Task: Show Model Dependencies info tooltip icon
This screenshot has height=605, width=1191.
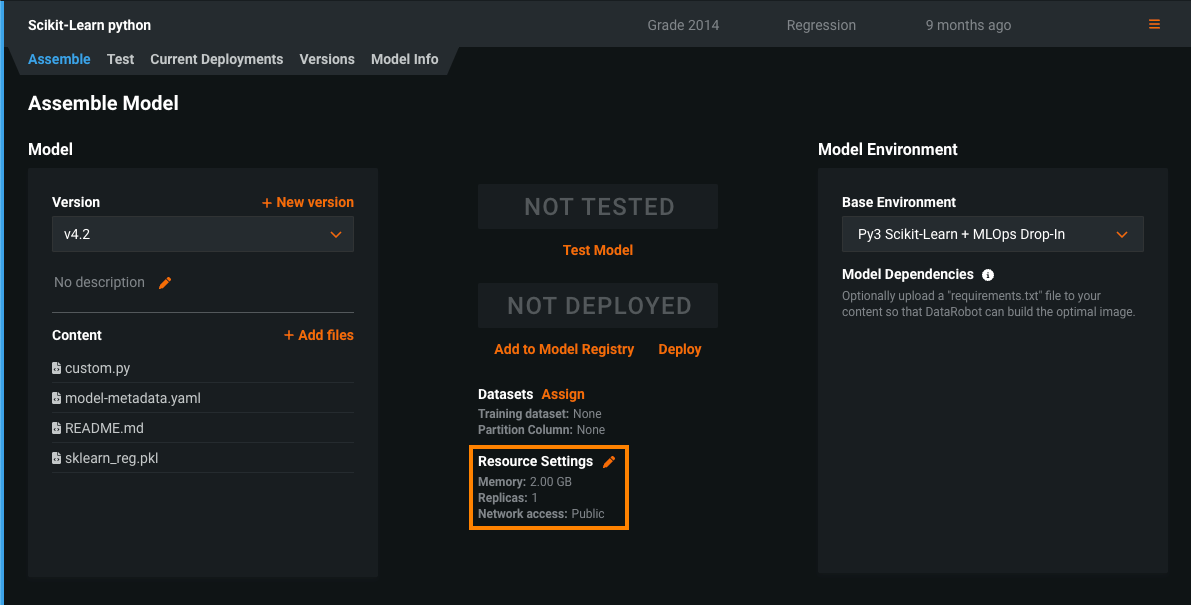Action: point(988,275)
